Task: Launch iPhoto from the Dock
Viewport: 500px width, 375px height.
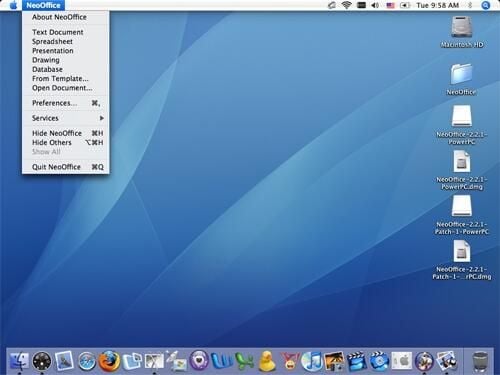Action: click(x=334, y=361)
